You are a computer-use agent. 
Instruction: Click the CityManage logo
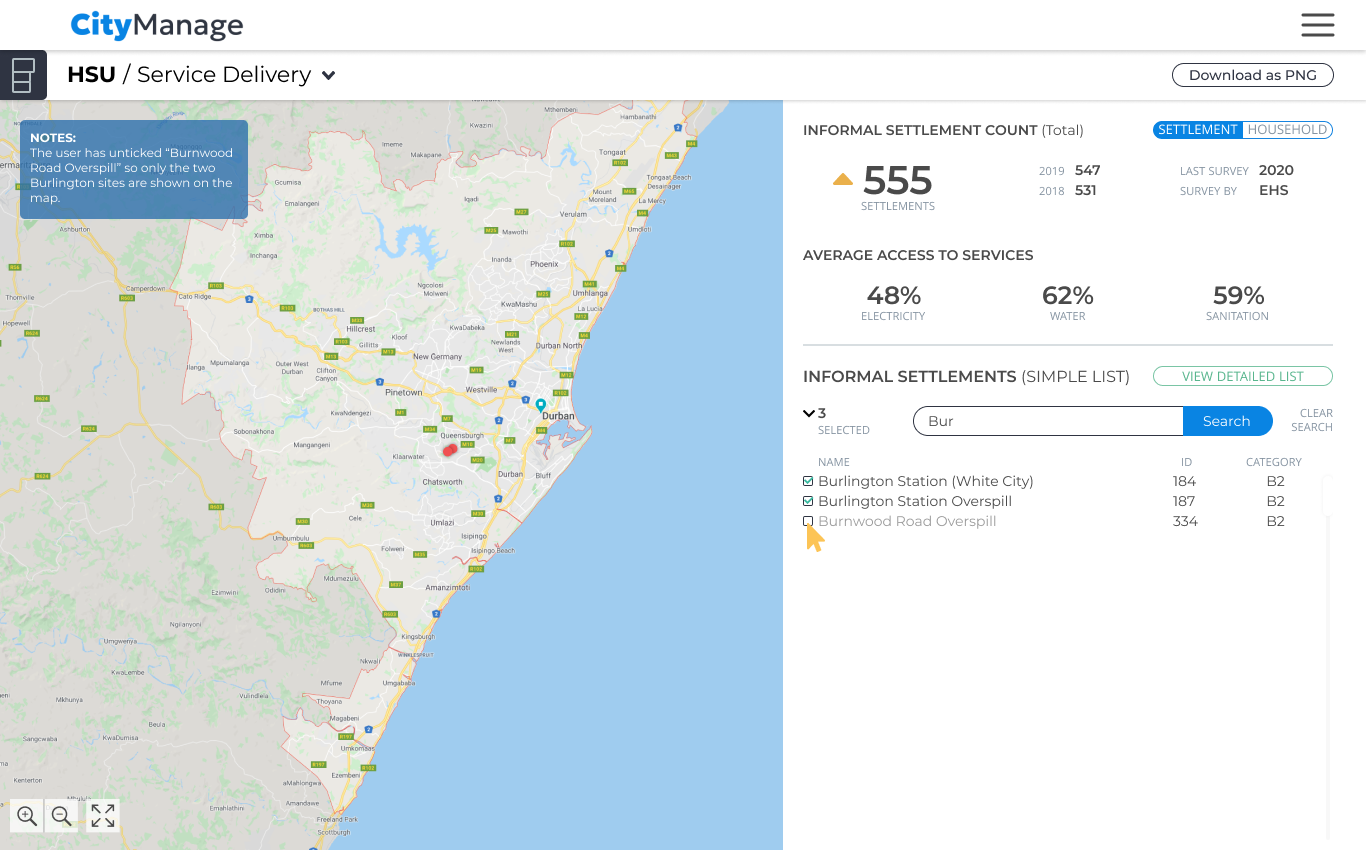pyautogui.click(x=157, y=26)
